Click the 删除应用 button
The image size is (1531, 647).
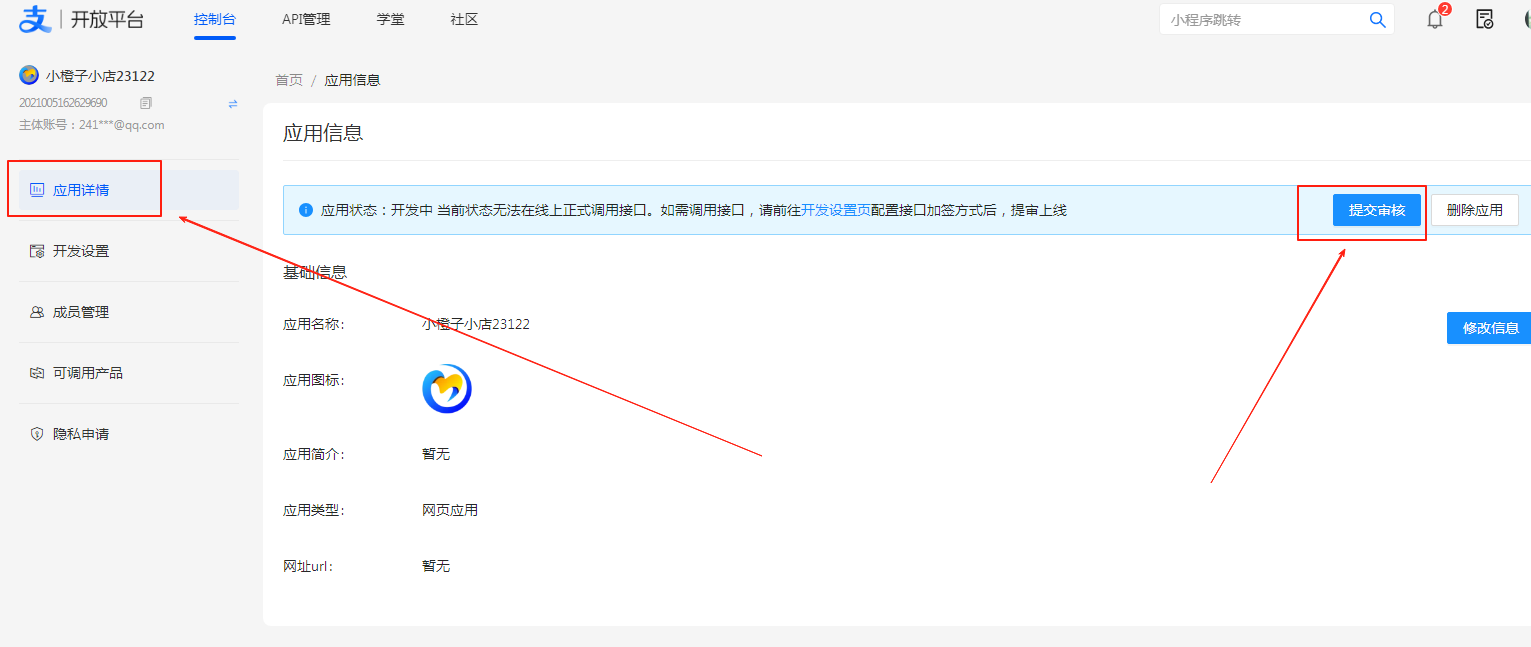tap(1475, 210)
